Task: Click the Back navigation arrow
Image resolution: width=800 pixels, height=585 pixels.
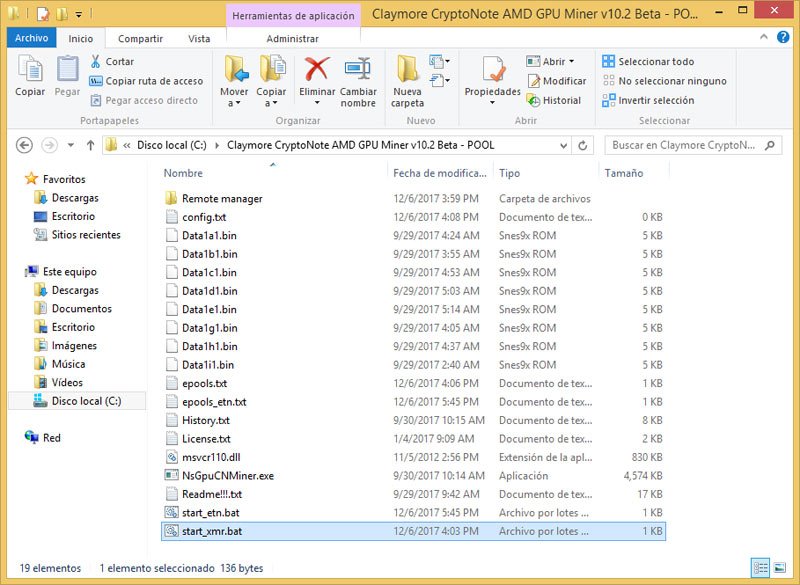Action: pyautogui.click(x=24, y=145)
